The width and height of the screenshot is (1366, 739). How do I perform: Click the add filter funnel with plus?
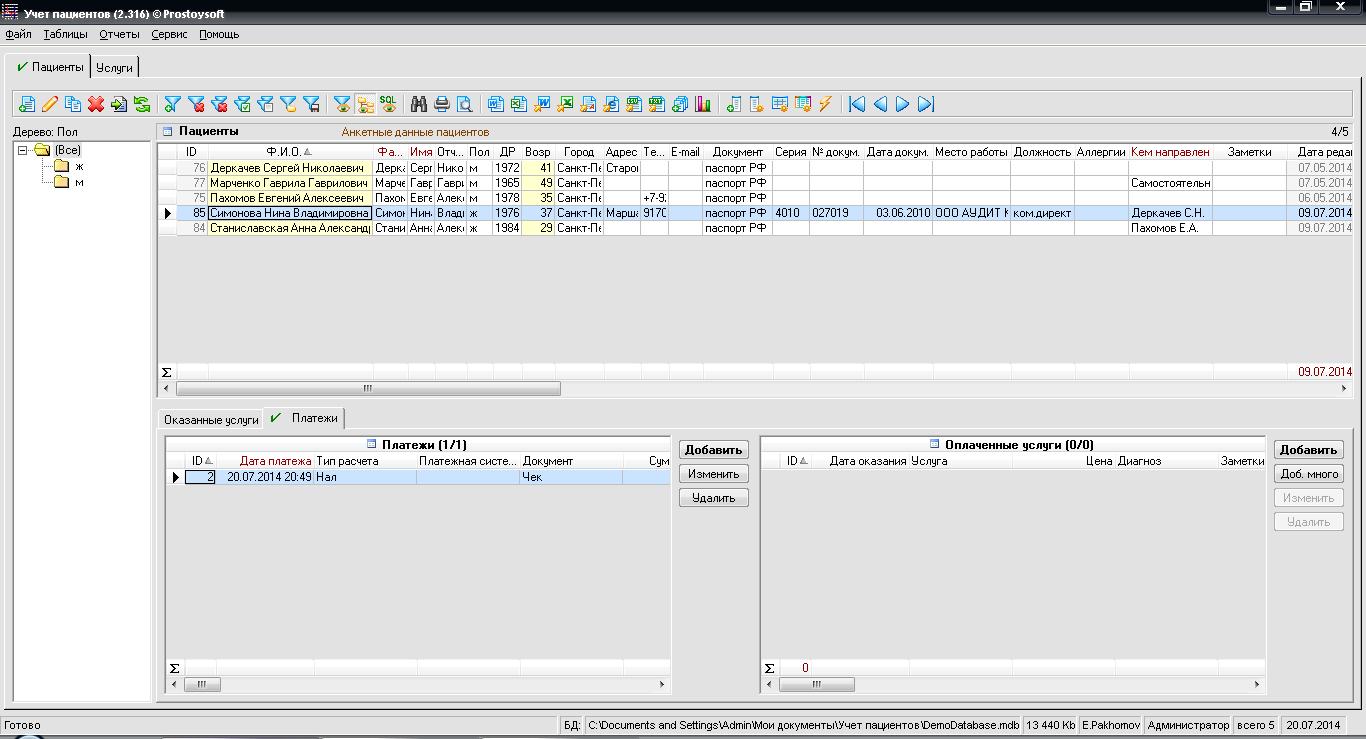tap(172, 104)
